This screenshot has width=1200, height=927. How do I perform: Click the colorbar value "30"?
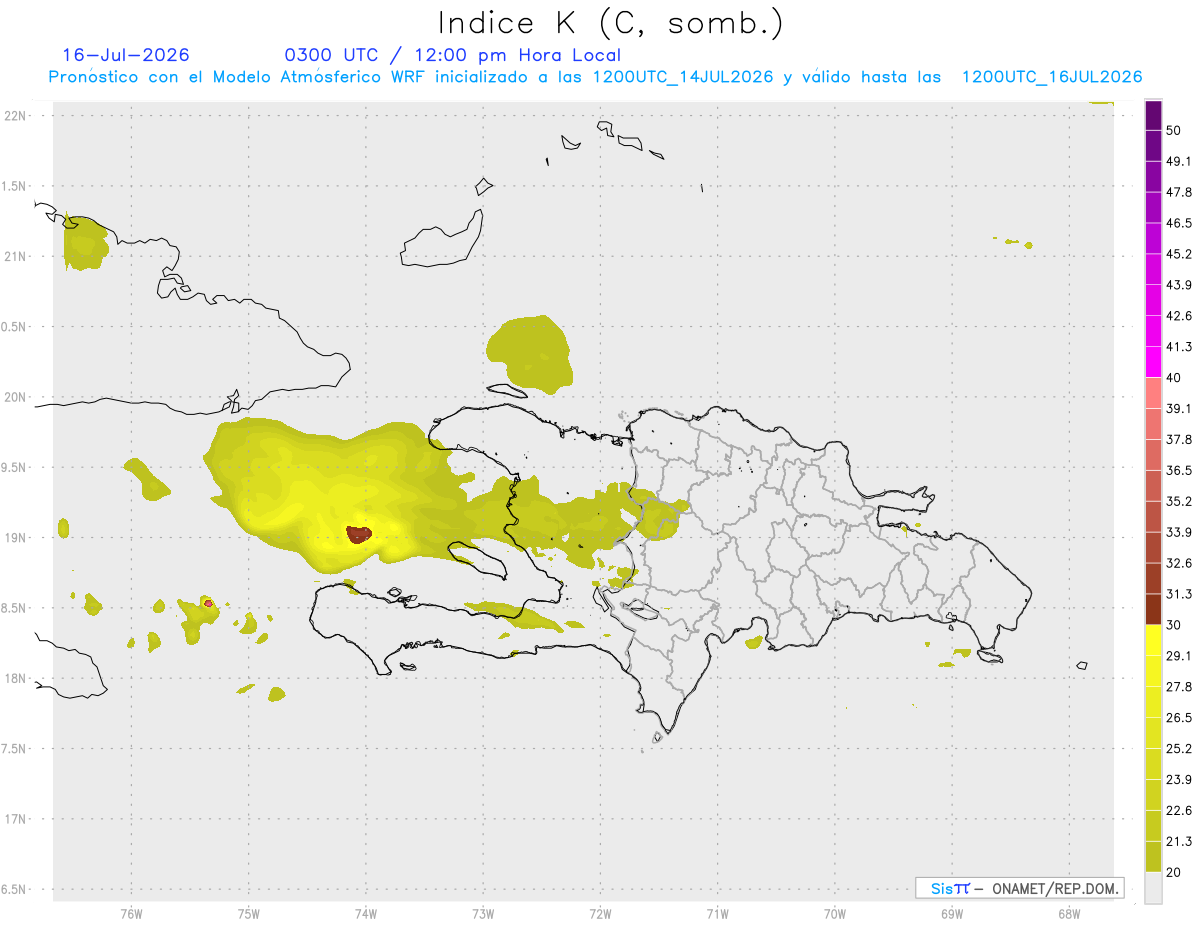coord(1174,625)
